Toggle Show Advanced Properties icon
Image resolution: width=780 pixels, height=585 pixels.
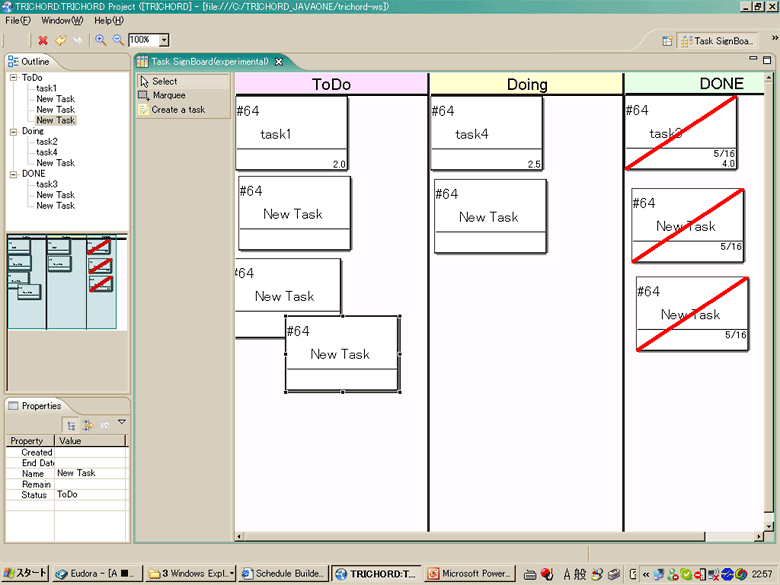tap(88, 425)
